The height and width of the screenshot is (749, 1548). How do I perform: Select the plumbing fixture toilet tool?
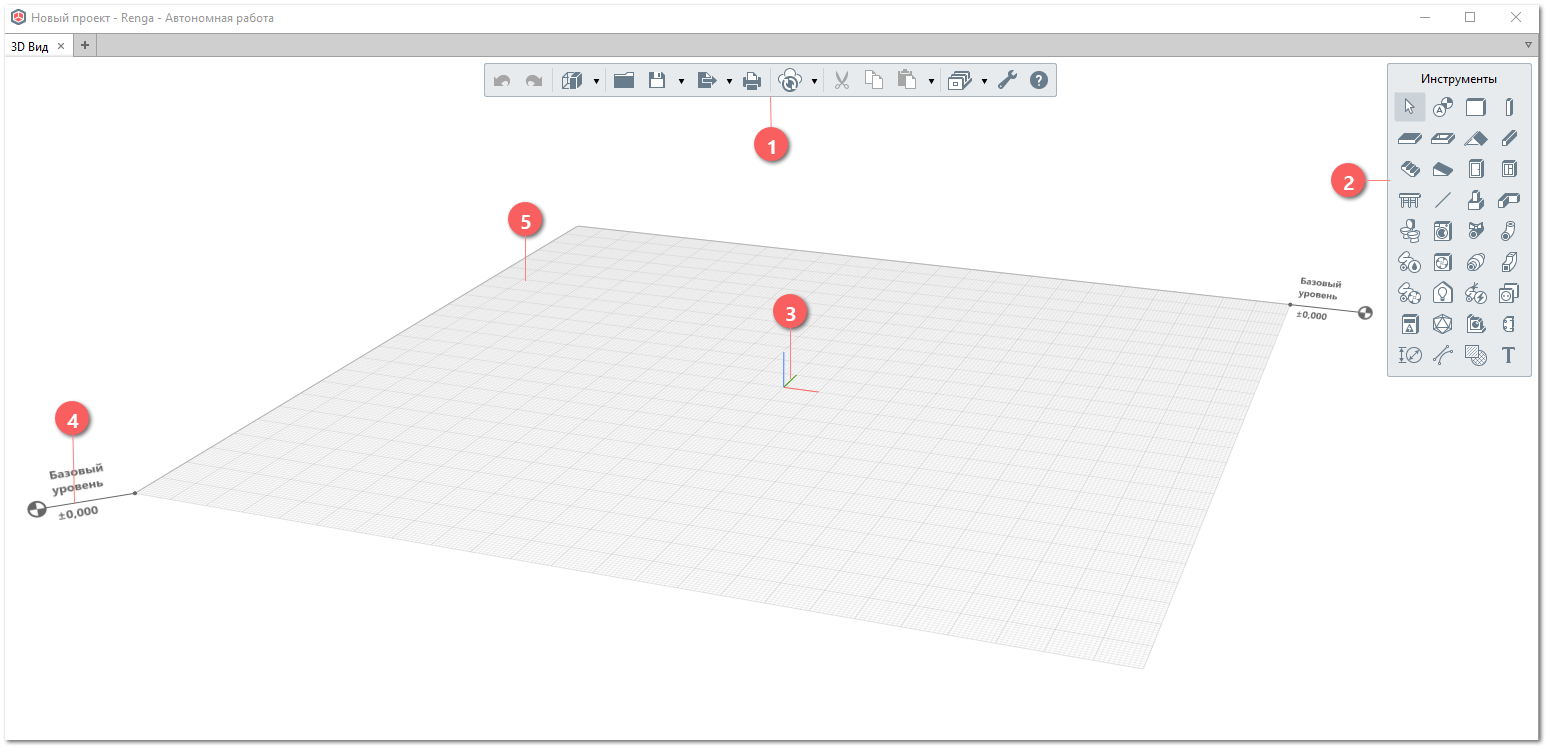coord(1410,231)
